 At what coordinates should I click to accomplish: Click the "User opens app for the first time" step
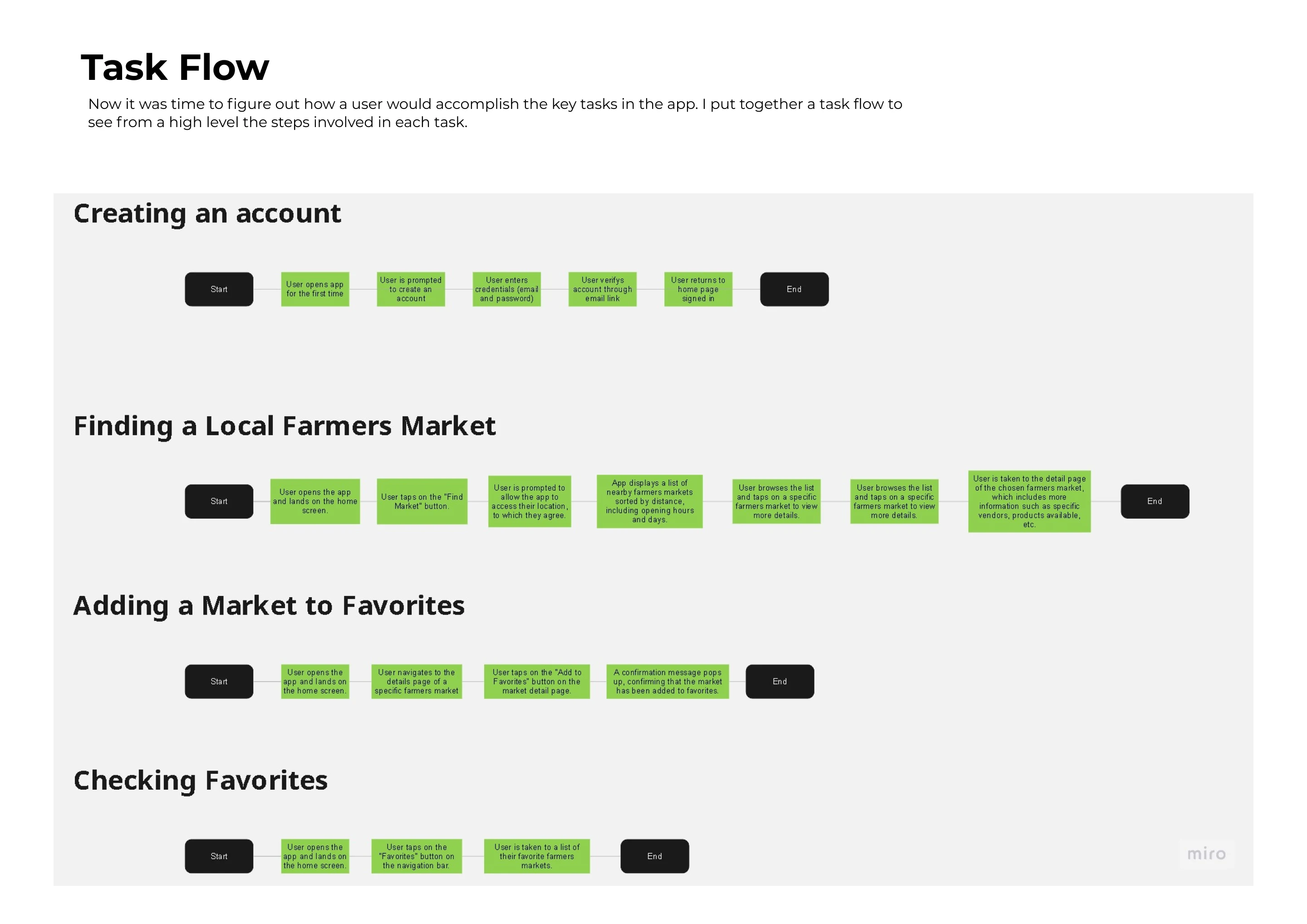point(315,289)
